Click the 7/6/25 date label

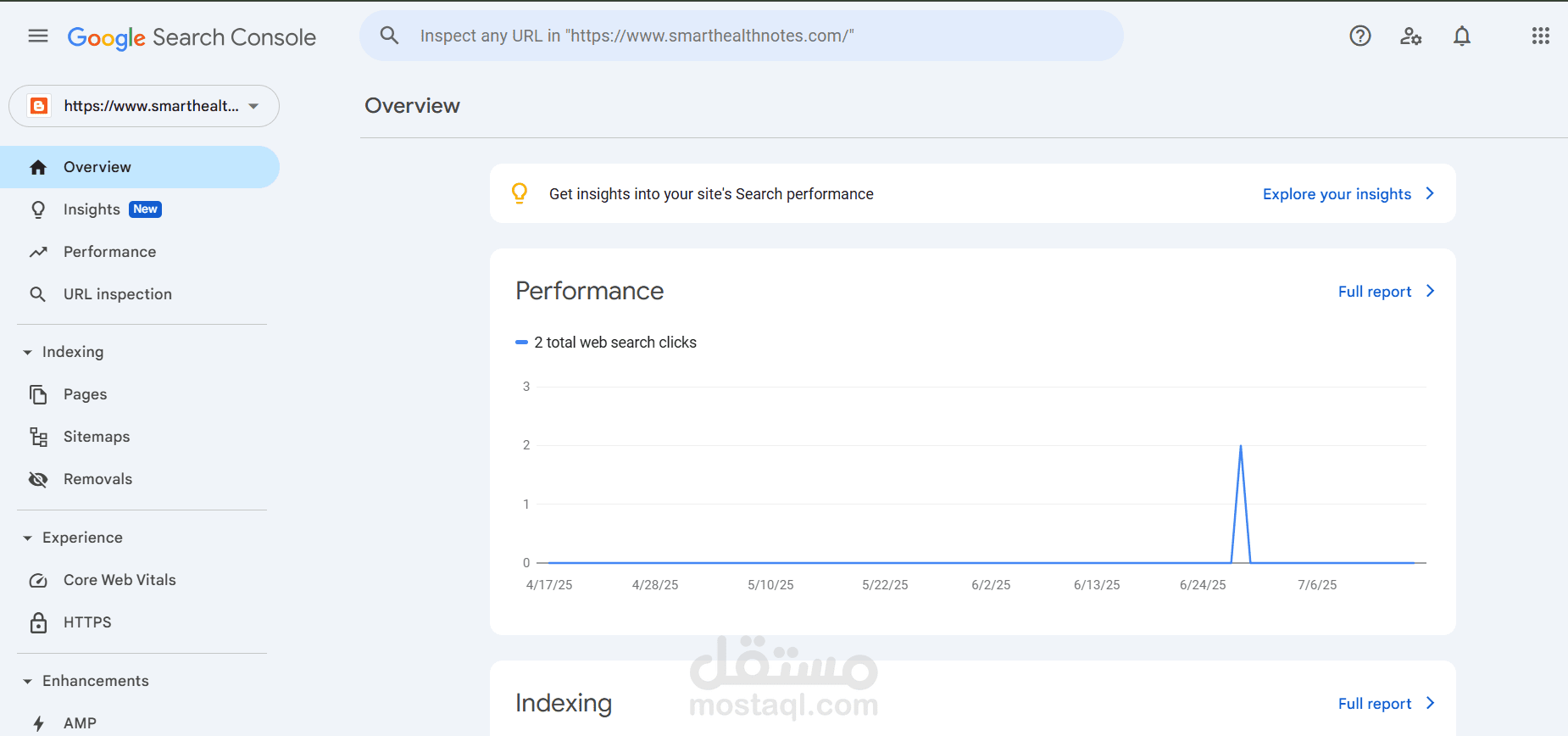click(1317, 585)
